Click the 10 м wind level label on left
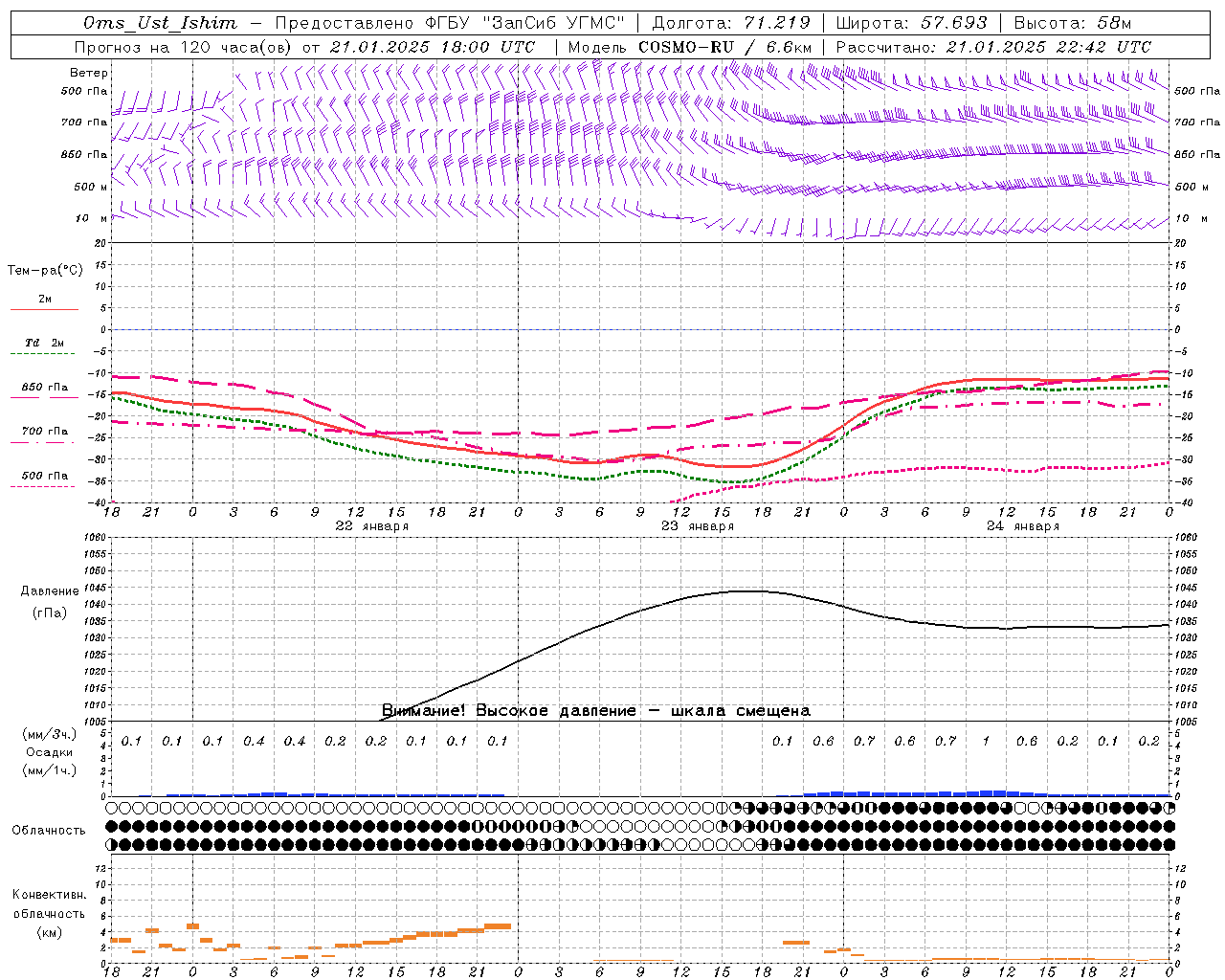The width and height of the screenshot is (1225, 980). click(x=91, y=219)
